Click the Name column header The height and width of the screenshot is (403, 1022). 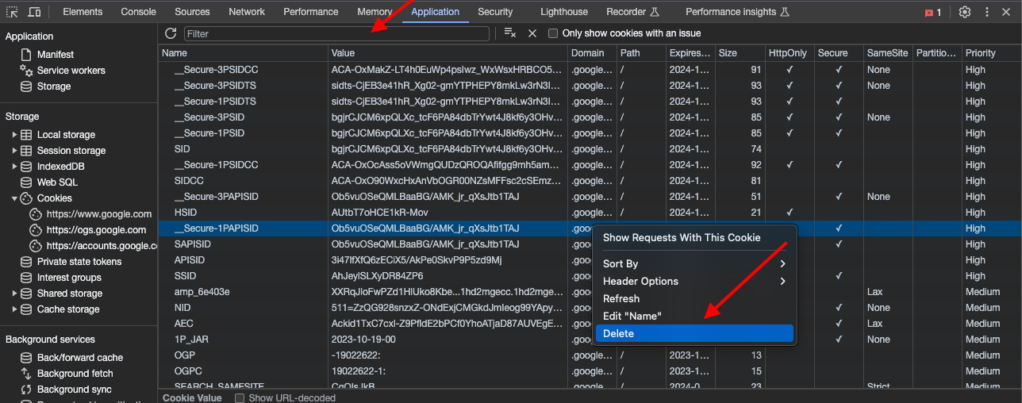coord(175,52)
